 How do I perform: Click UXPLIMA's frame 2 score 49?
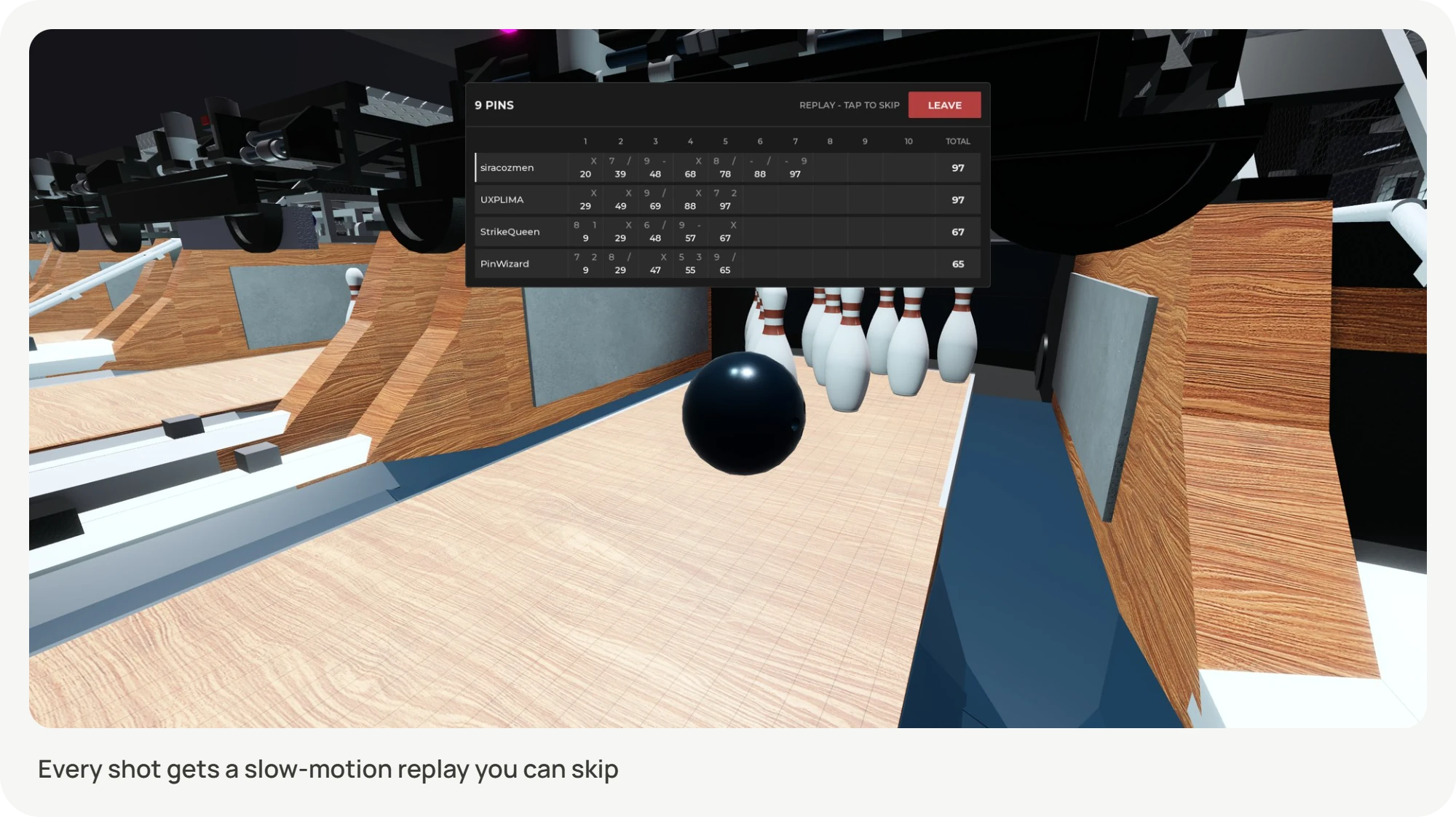(620, 206)
